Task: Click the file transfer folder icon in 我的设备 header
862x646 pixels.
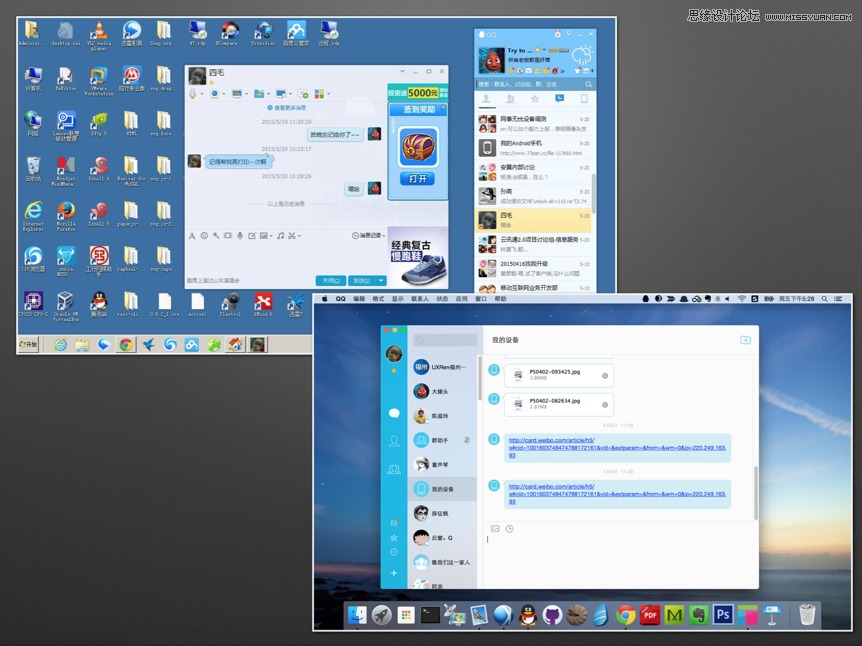Action: [x=745, y=340]
